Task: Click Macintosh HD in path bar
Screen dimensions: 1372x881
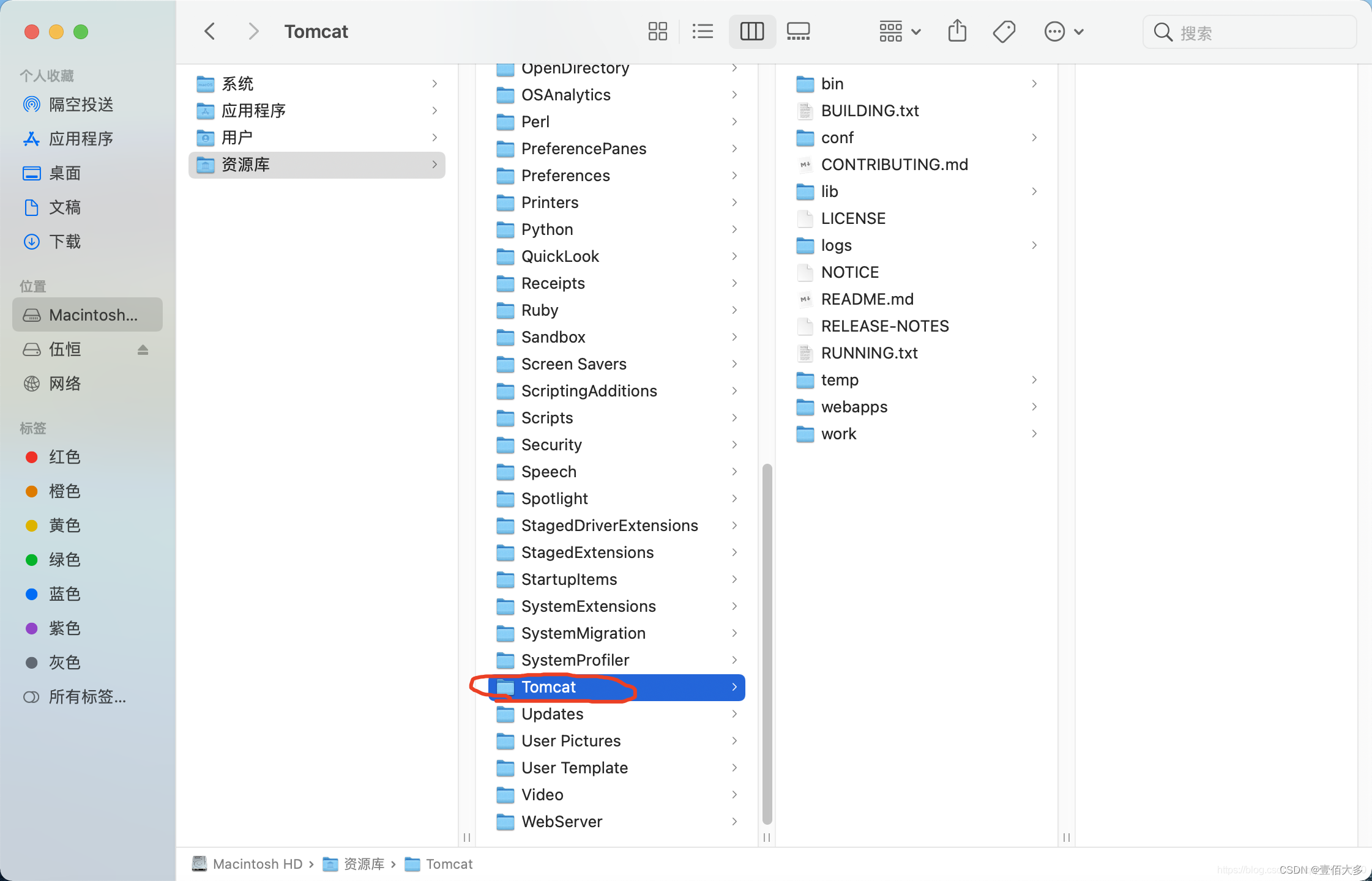Action: (x=257, y=864)
